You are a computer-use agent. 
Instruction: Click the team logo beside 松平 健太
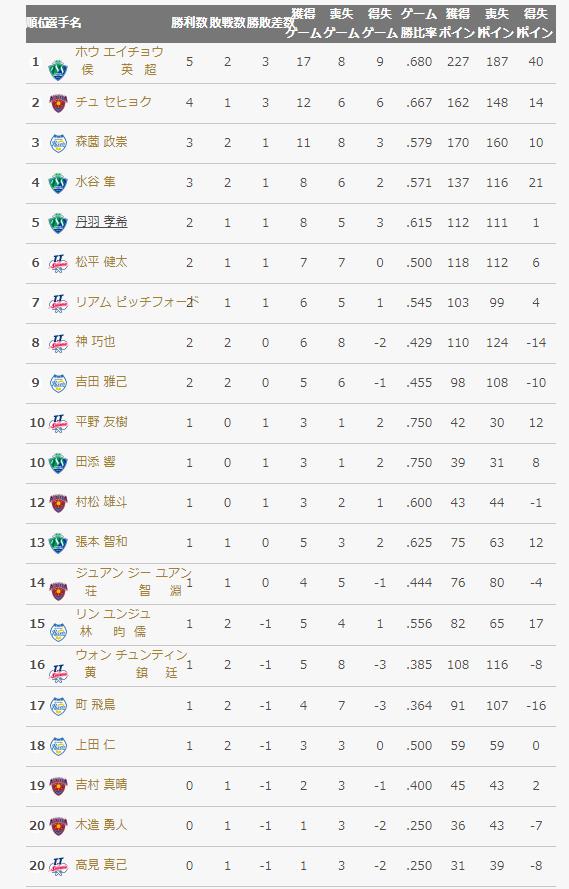[58, 263]
